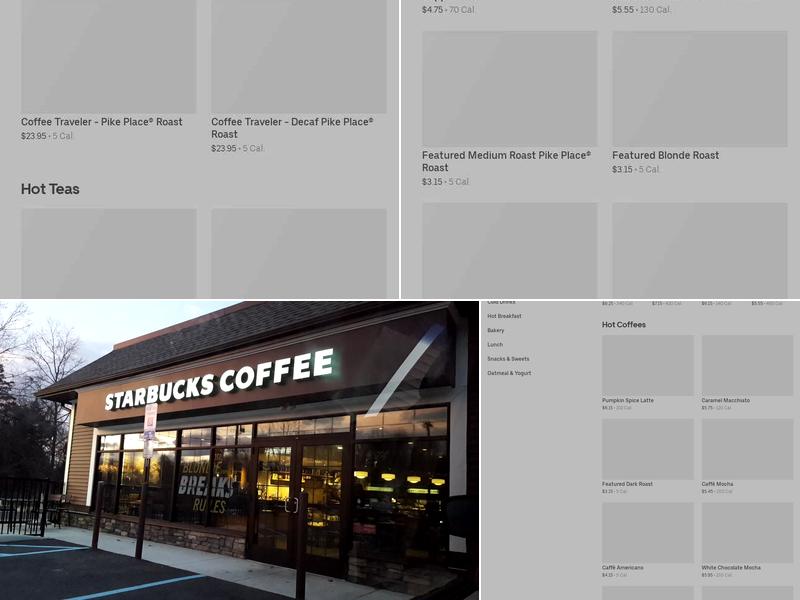This screenshot has width=800, height=600.
Task: Click the "$5.55 · 130 Cal" price text
Action: click(x=641, y=10)
